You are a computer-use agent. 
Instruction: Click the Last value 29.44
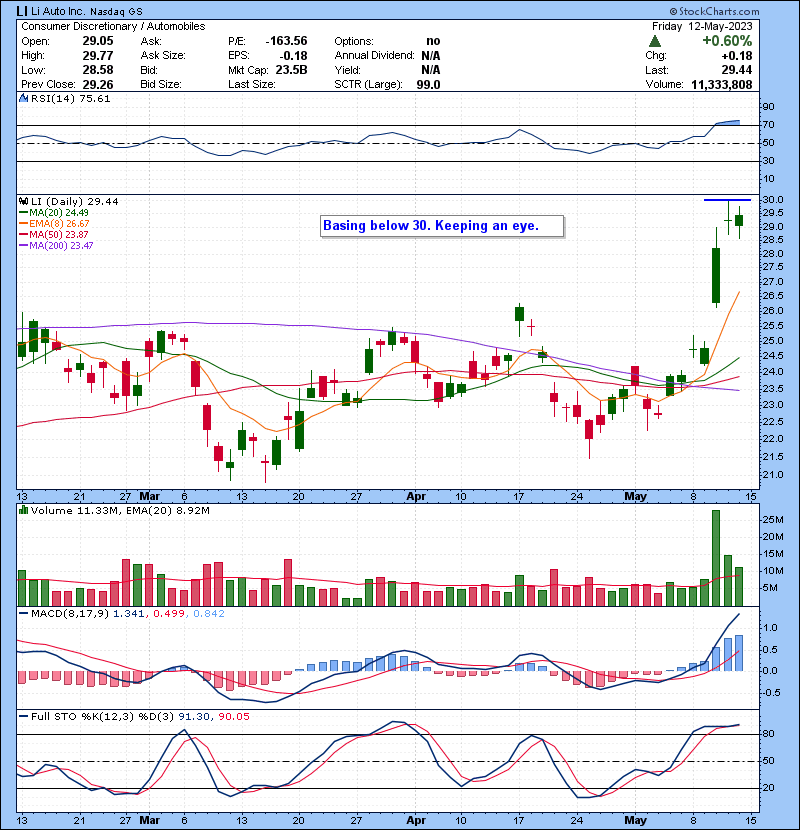pyautogui.click(x=737, y=70)
